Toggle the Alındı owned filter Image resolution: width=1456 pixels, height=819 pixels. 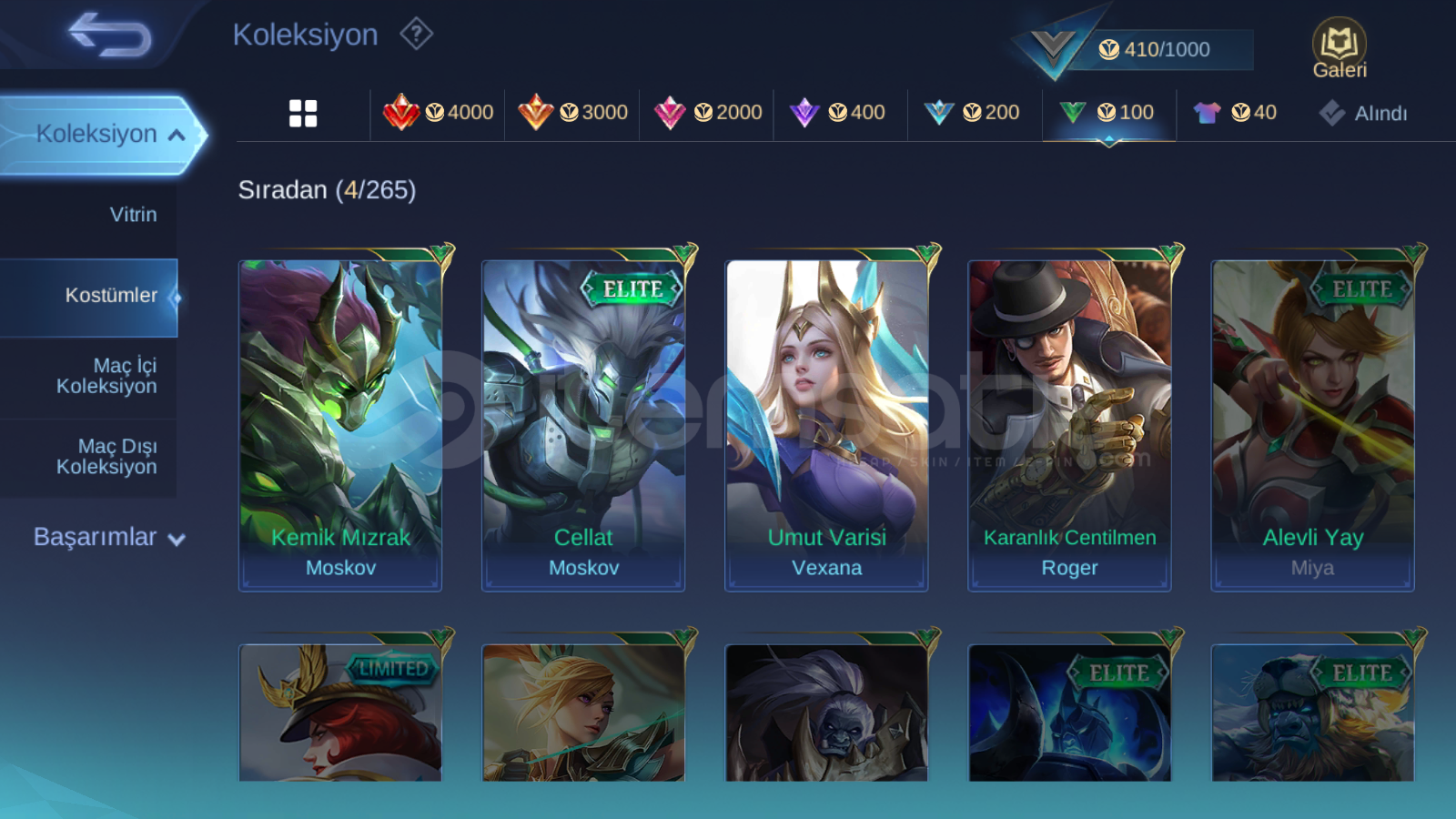pyautogui.click(x=1362, y=114)
